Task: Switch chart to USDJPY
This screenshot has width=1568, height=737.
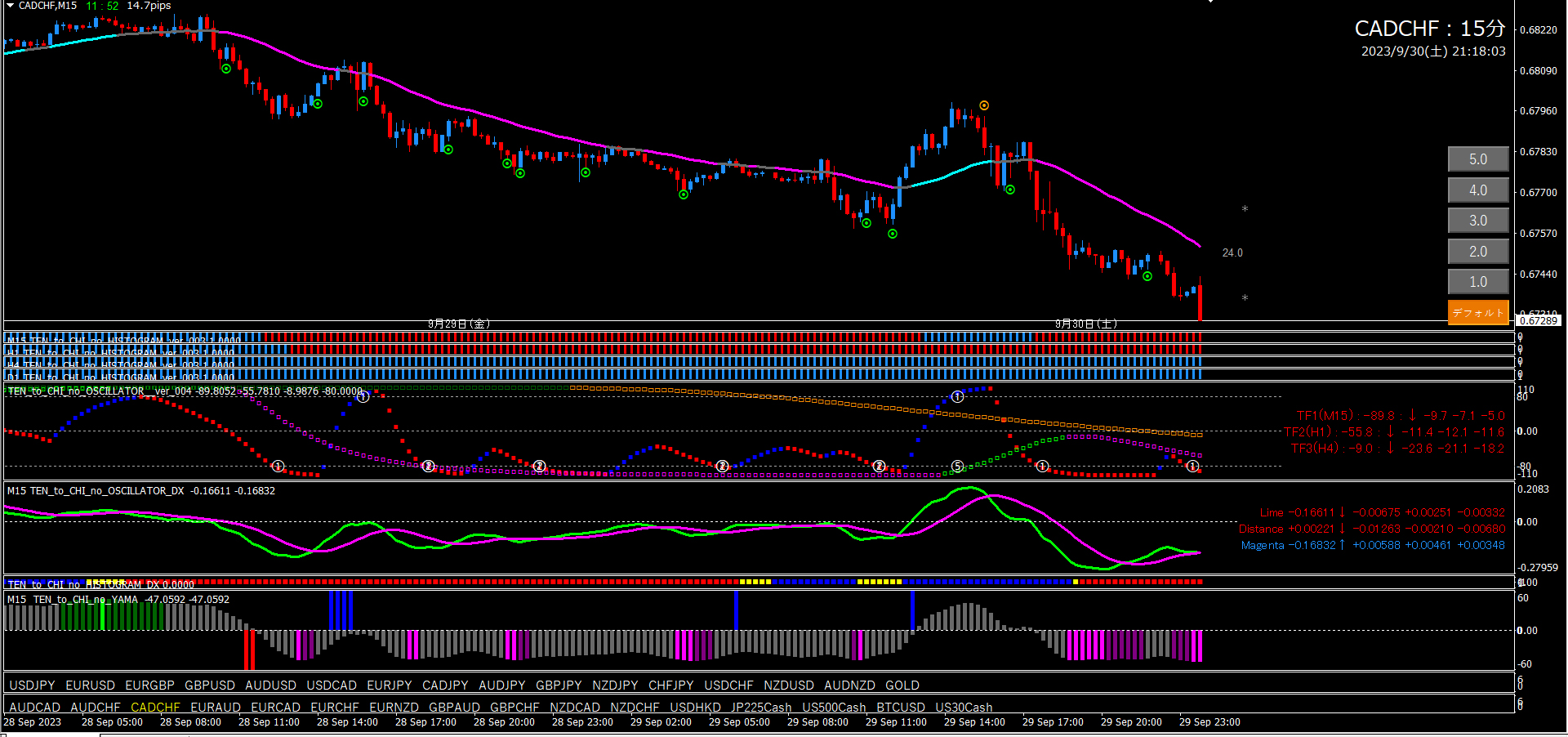Action: pos(32,686)
